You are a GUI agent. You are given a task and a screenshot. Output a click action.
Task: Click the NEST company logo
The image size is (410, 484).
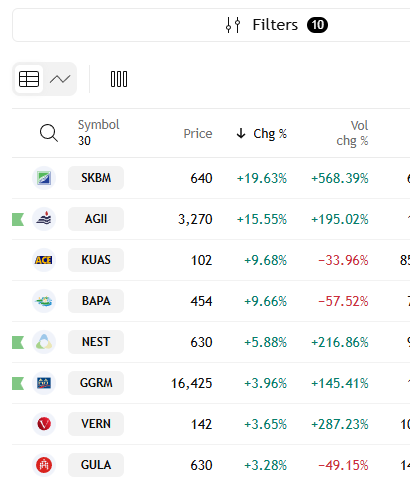(x=44, y=342)
